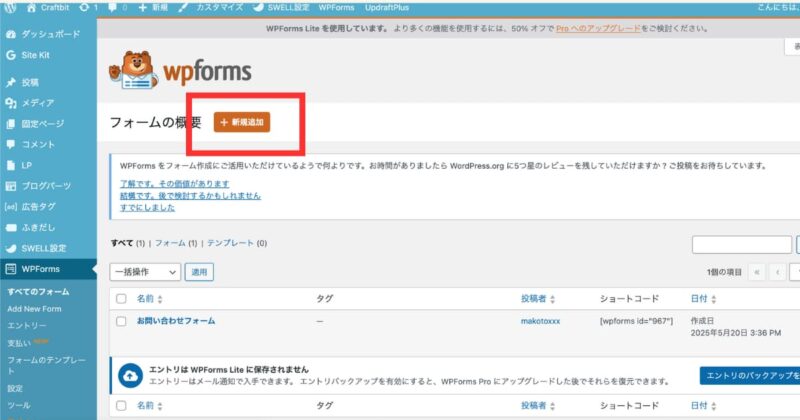800x420 pixels.
Task: Tick the select-all checkbox in bottom header
Action: [121, 406]
